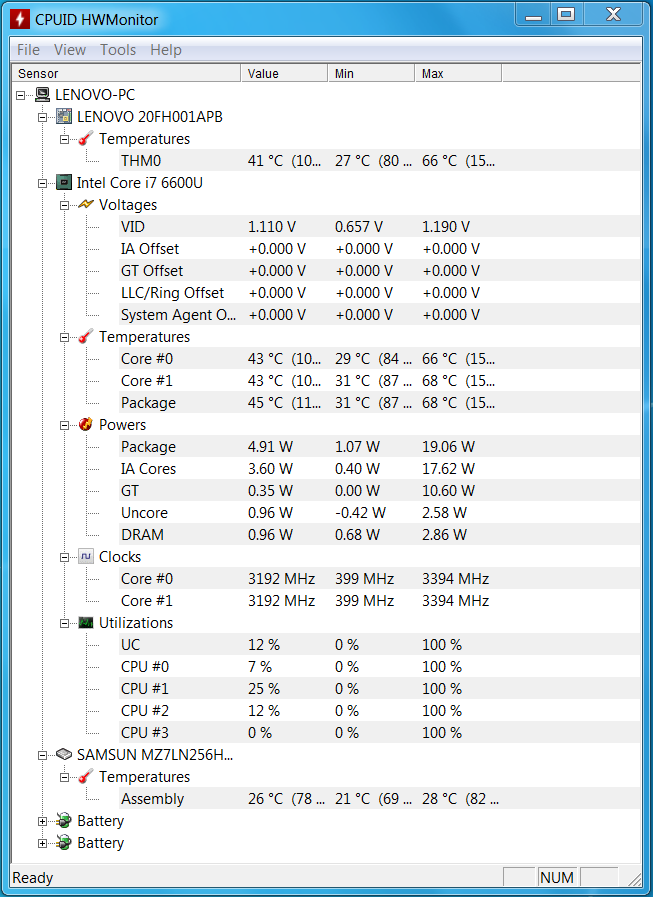Click the SAMSUN MZ7LN256H drive icon
This screenshot has width=653, height=897.
(64, 755)
